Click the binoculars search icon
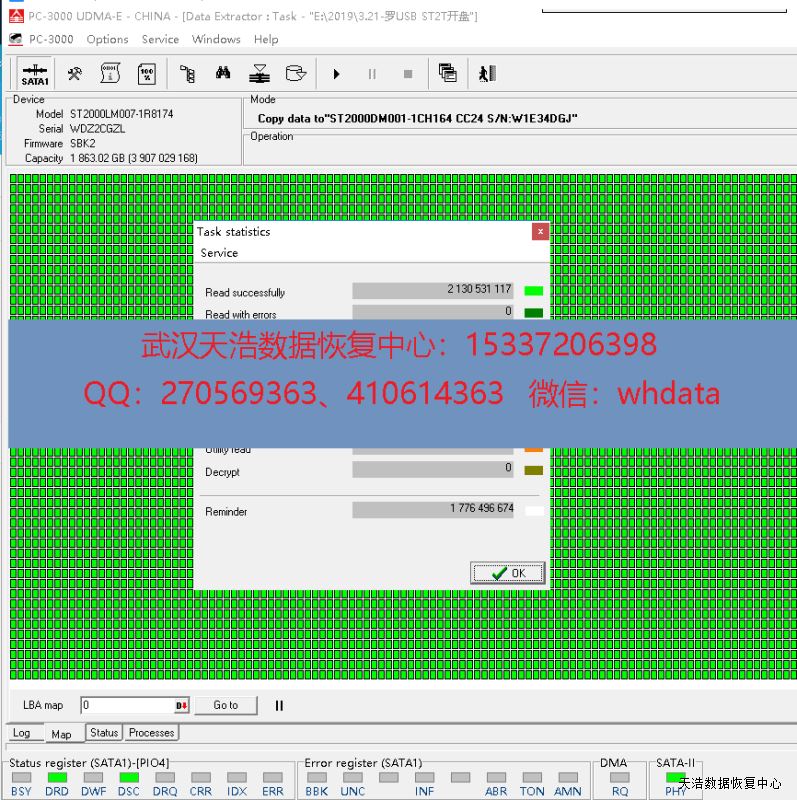797x800 pixels. (x=223, y=74)
